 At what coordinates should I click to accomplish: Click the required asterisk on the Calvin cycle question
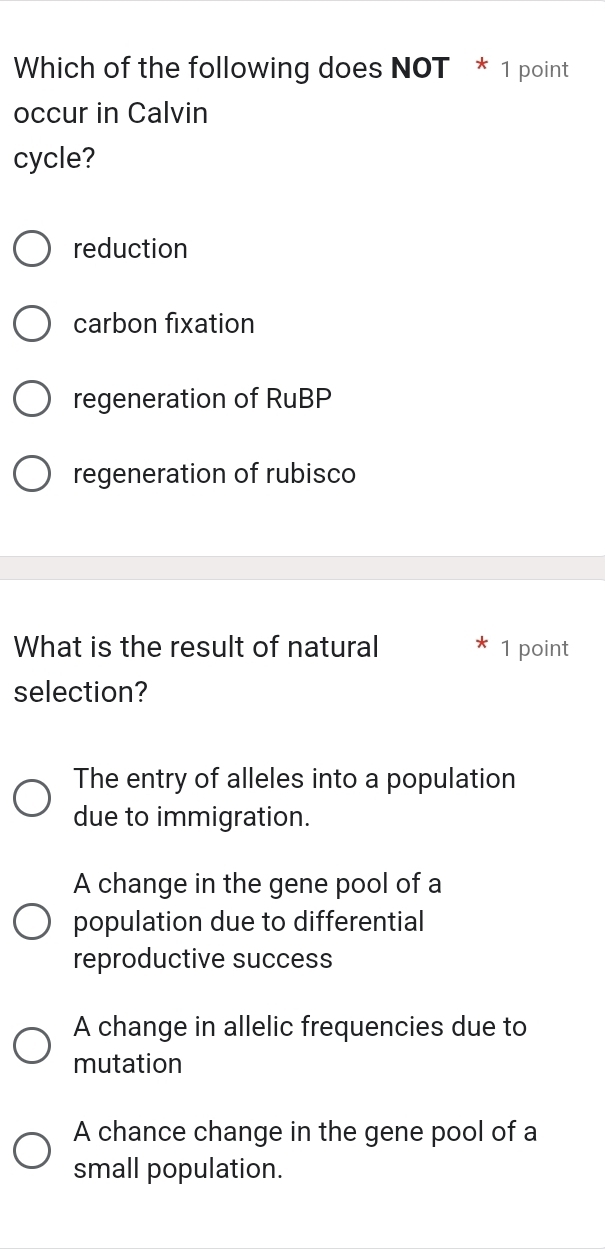click(480, 67)
